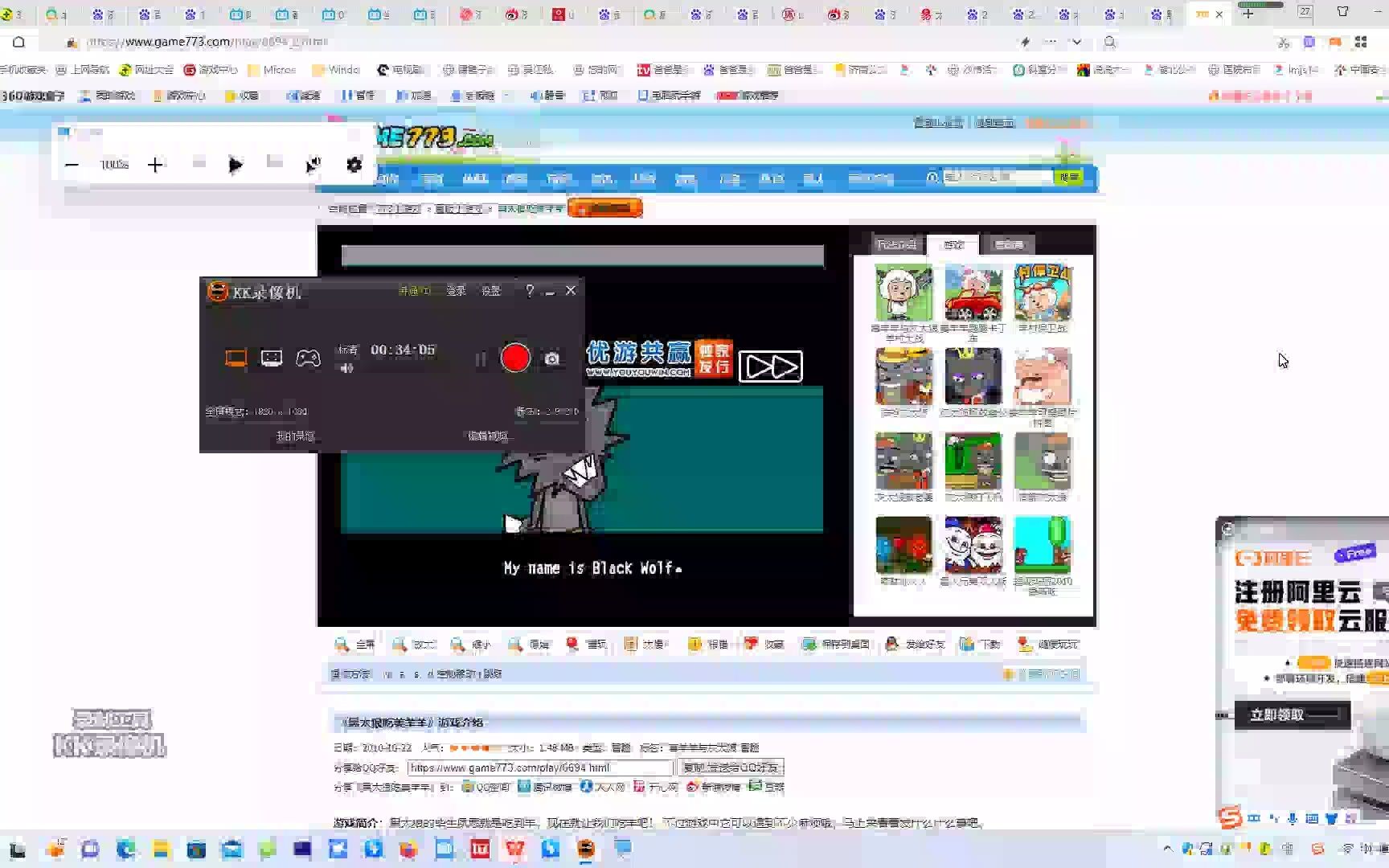Image resolution: width=1389 pixels, height=868 pixels.
Task: Take a screenshot with KK recorder camera icon
Action: [552, 359]
